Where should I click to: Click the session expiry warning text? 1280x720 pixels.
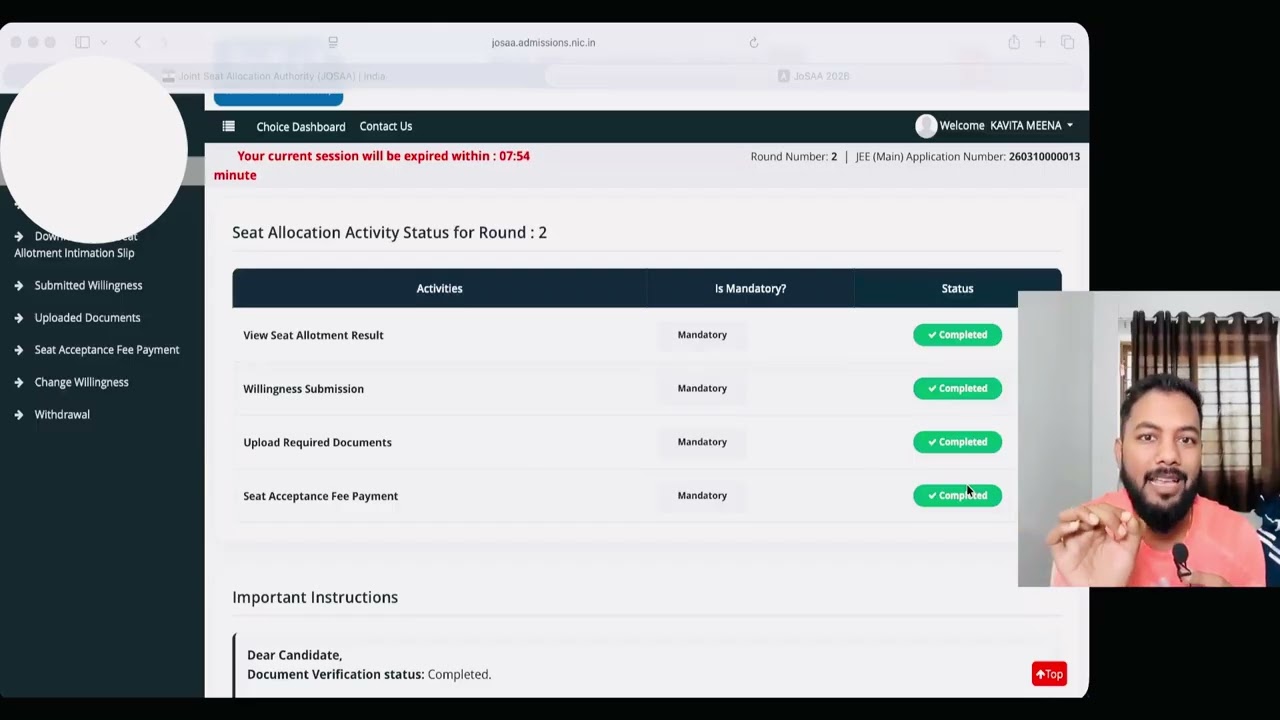tap(372, 165)
